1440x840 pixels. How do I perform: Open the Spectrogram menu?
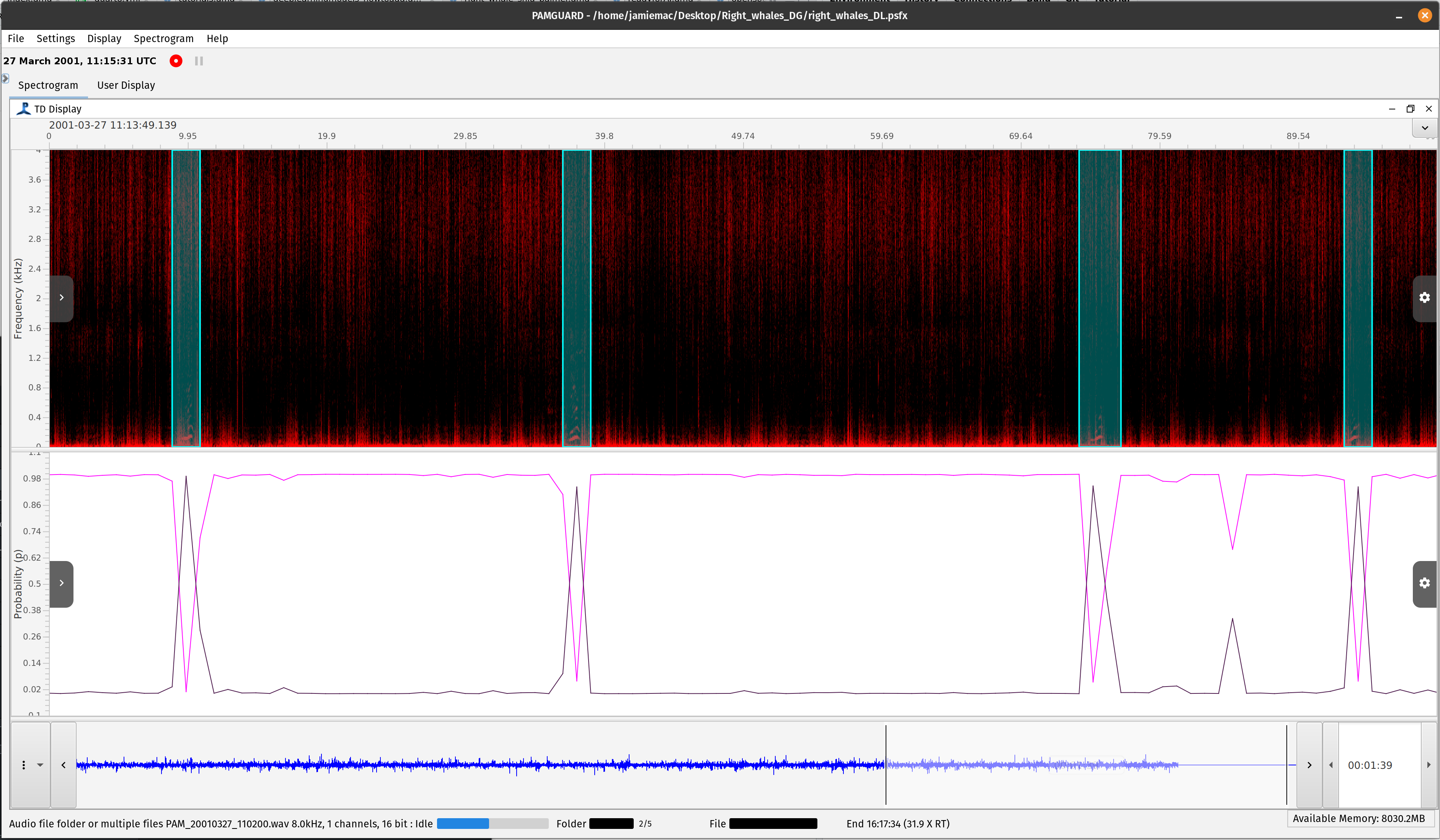click(163, 38)
